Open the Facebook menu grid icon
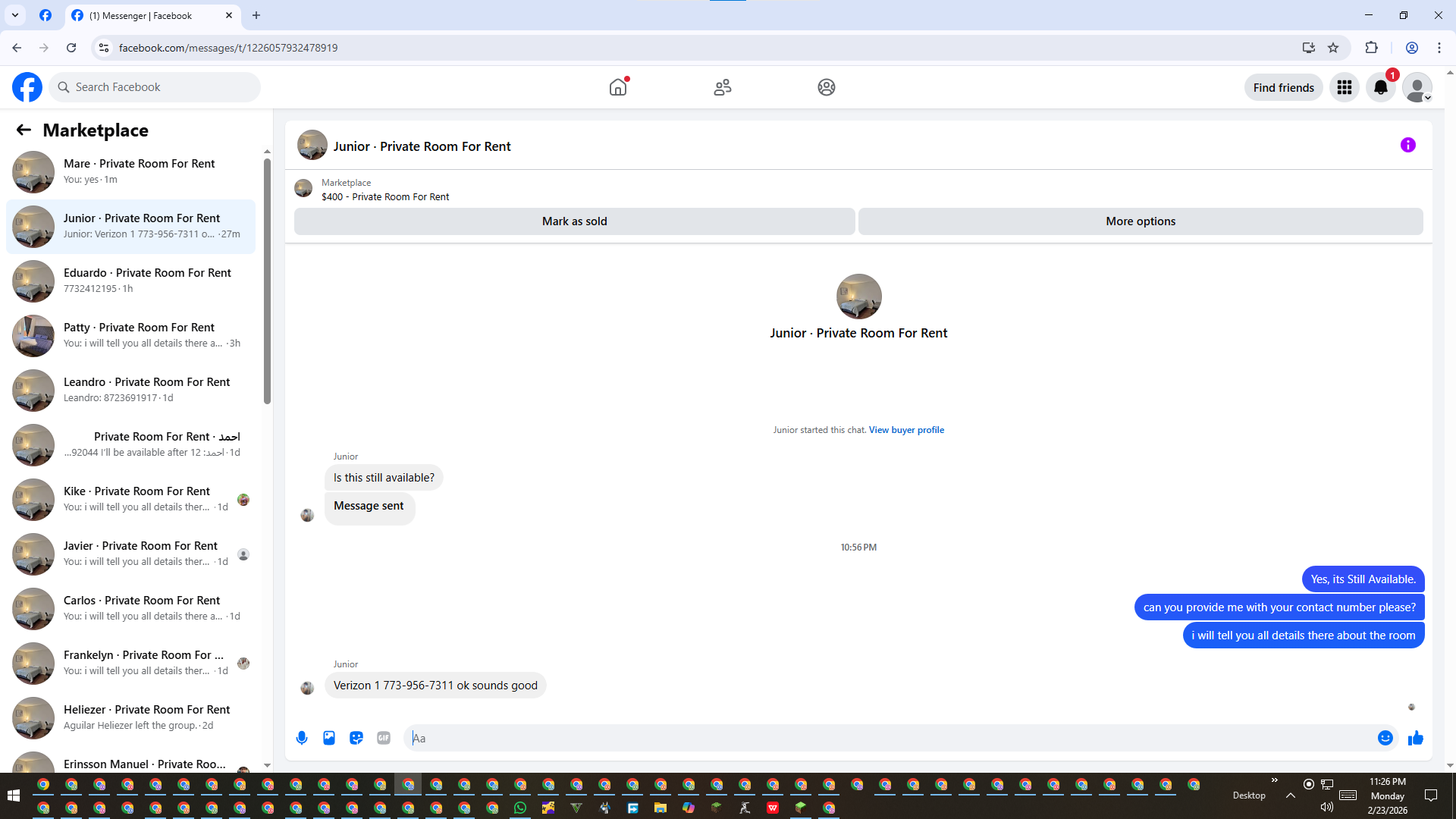Screen dimensions: 1456x819 coord(1345,87)
